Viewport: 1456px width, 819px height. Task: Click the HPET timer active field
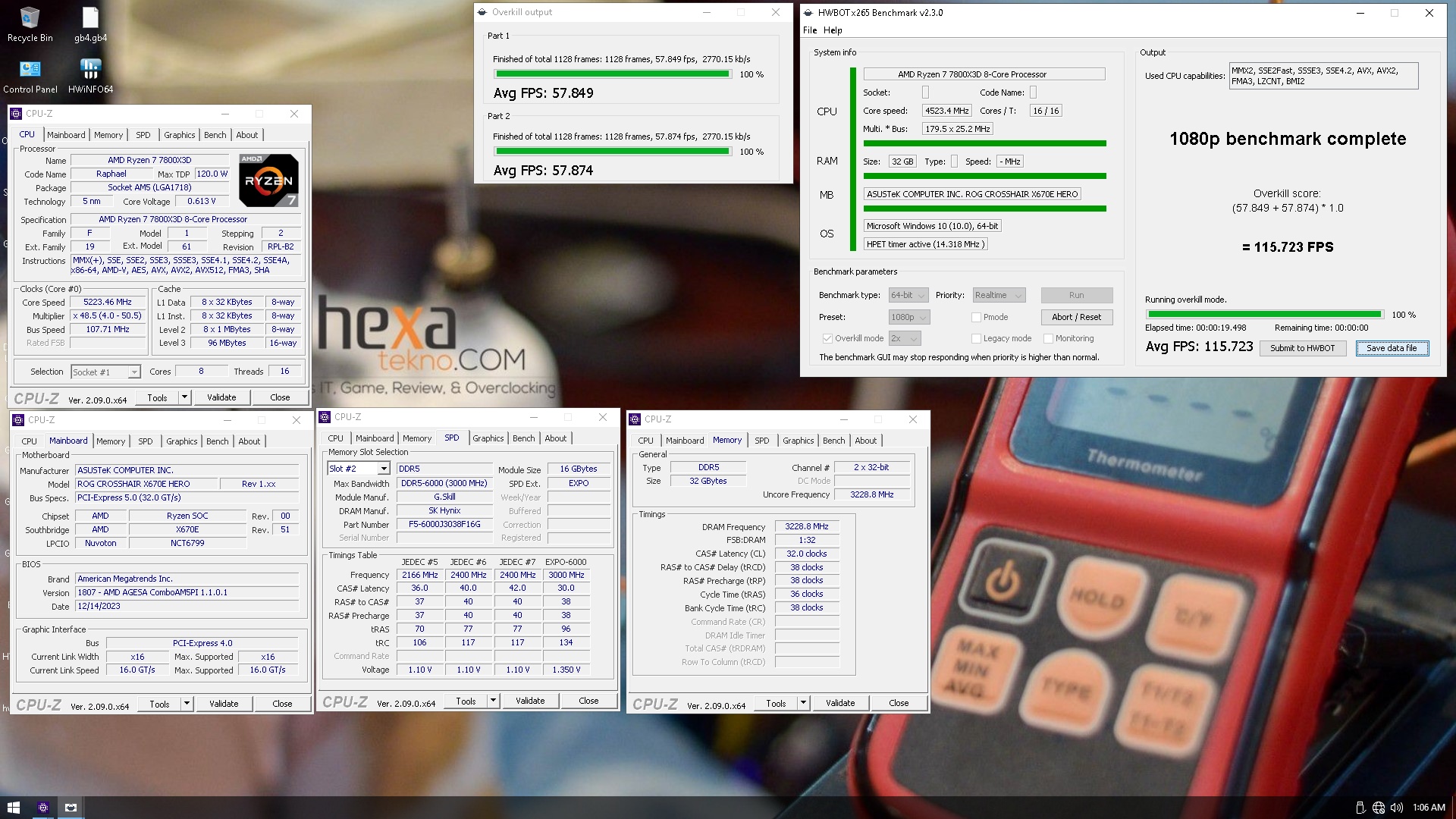coord(925,244)
